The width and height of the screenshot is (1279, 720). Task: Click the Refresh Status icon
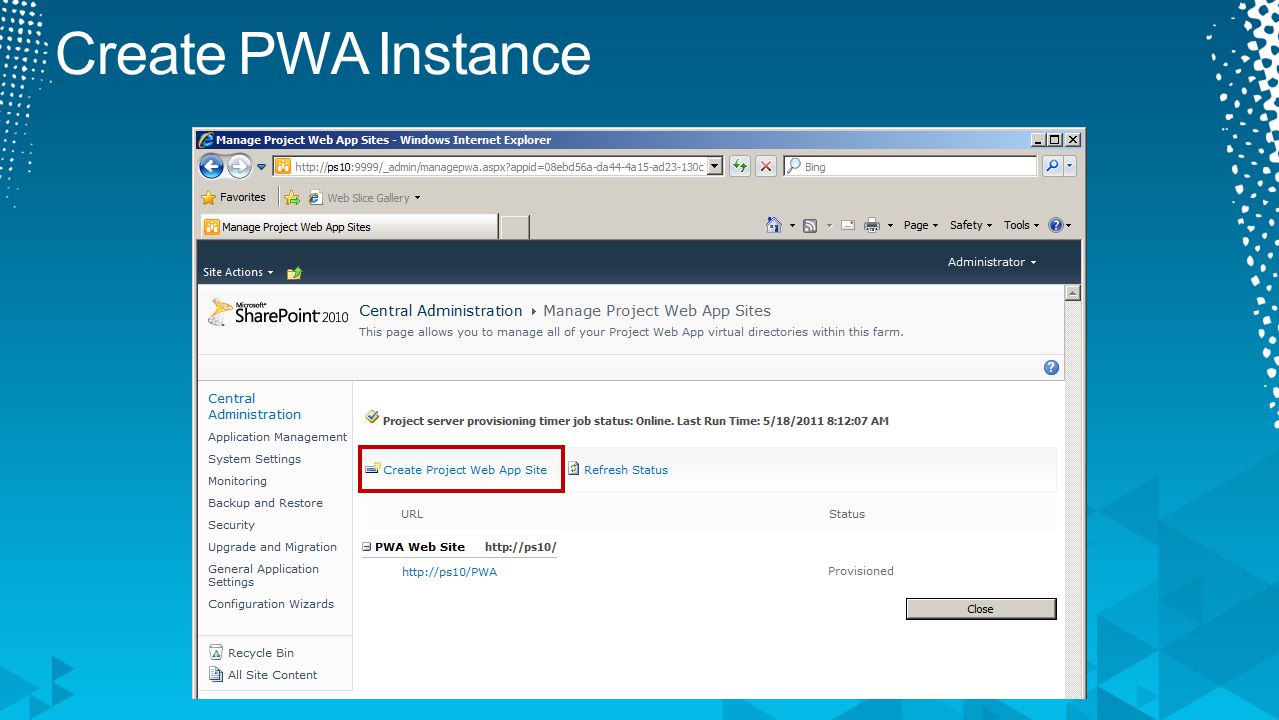coord(574,469)
